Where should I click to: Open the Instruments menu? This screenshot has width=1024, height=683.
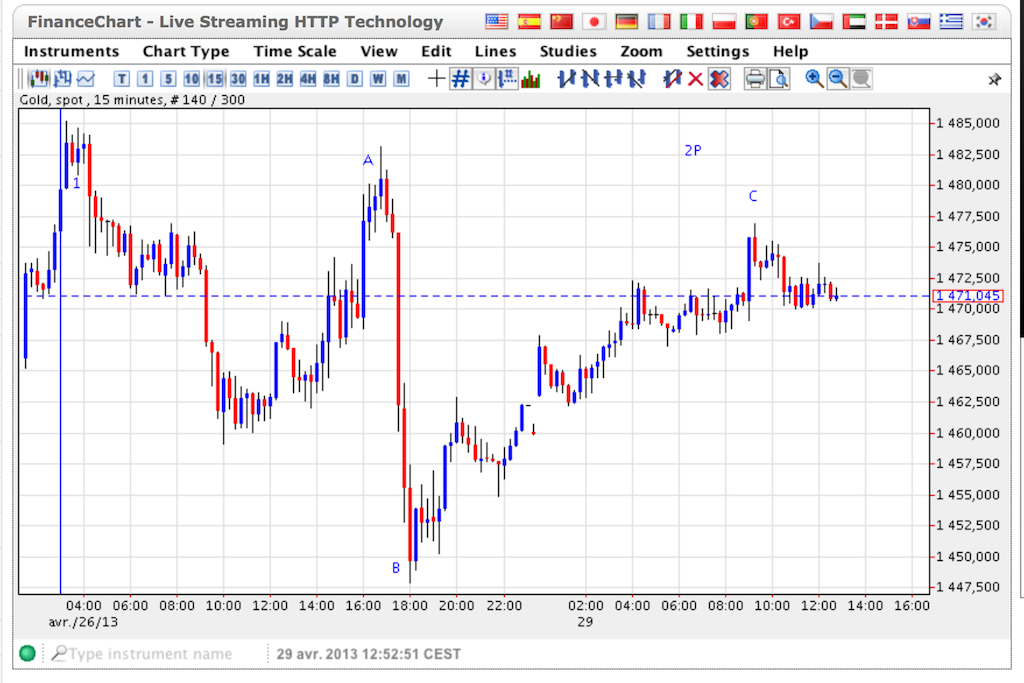point(71,51)
